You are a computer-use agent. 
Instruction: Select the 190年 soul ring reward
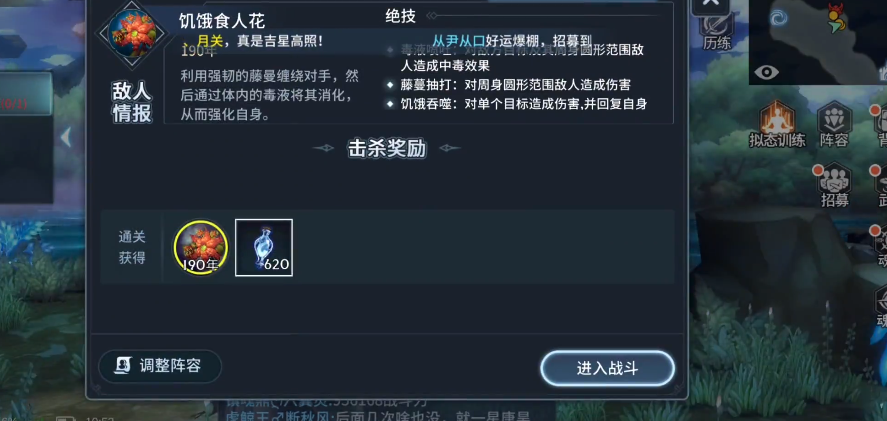click(x=201, y=247)
